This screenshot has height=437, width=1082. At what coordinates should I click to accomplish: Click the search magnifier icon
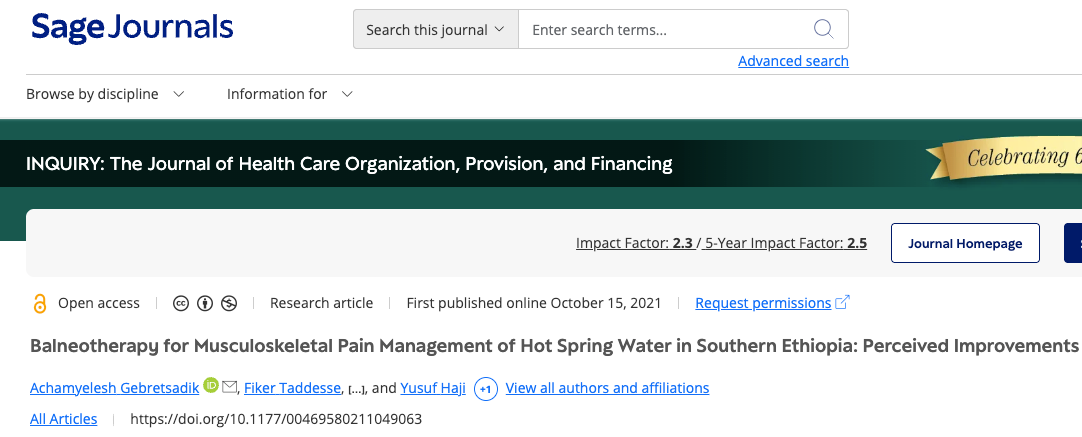[823, 29]
